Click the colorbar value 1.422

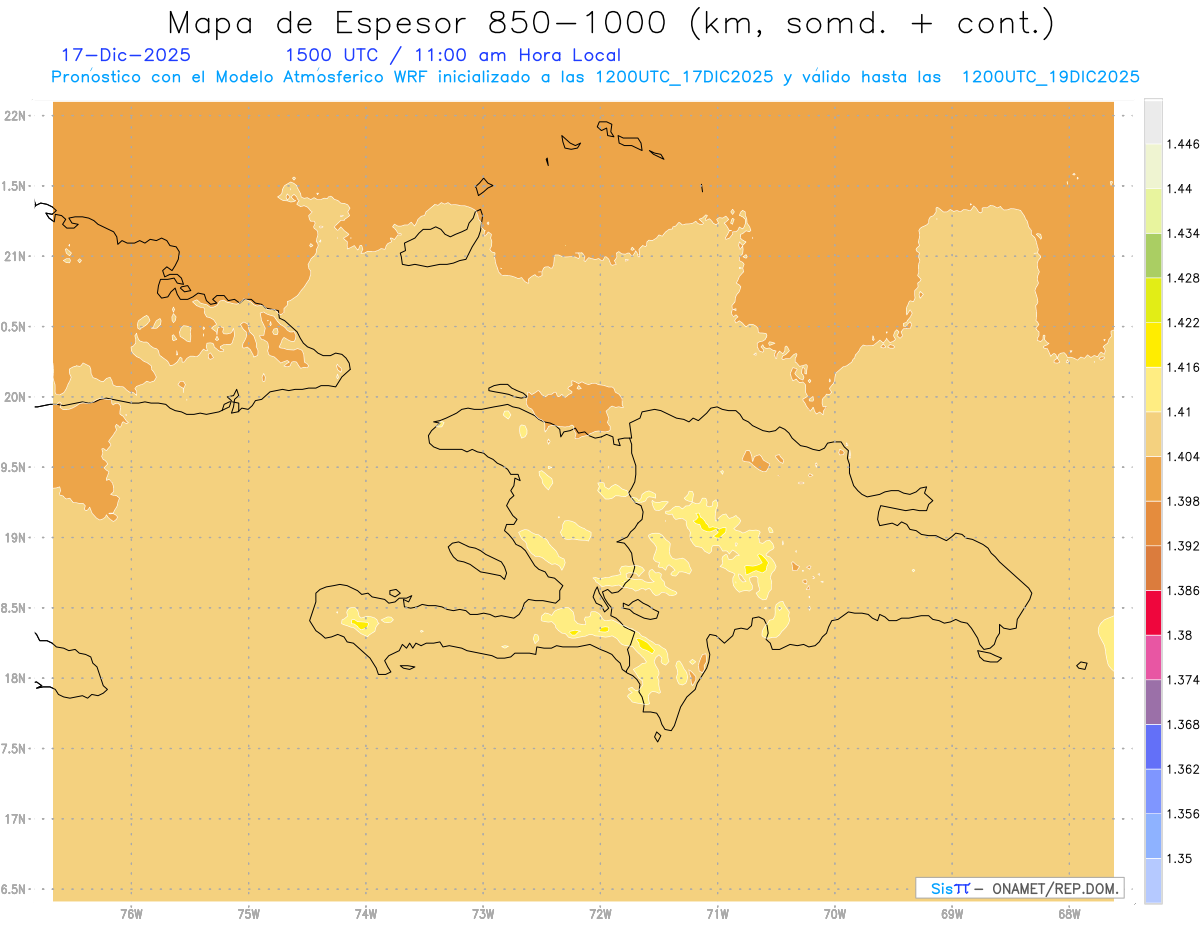[1183, 323]
